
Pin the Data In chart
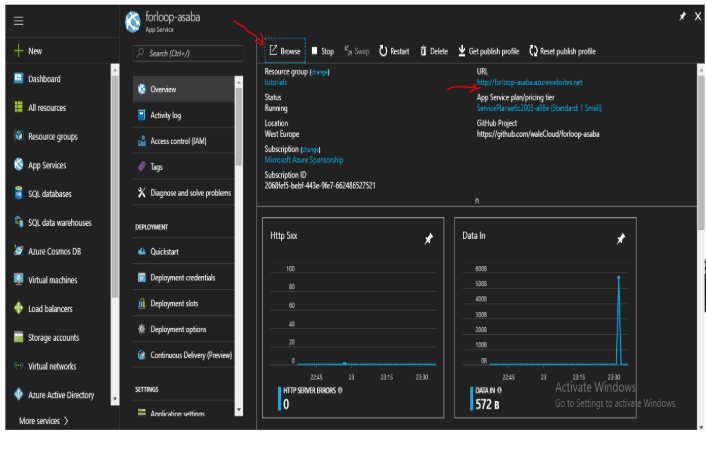pyautogui.click(x=621, y=239)
